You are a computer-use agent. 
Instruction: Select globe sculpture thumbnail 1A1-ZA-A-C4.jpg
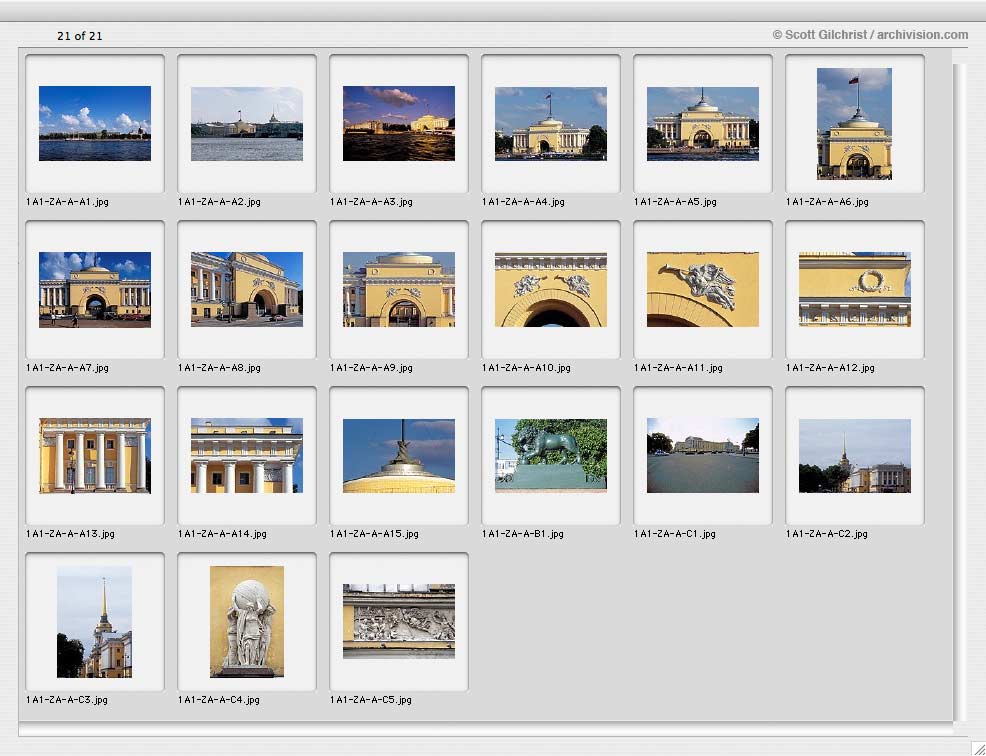click(247, 621)
